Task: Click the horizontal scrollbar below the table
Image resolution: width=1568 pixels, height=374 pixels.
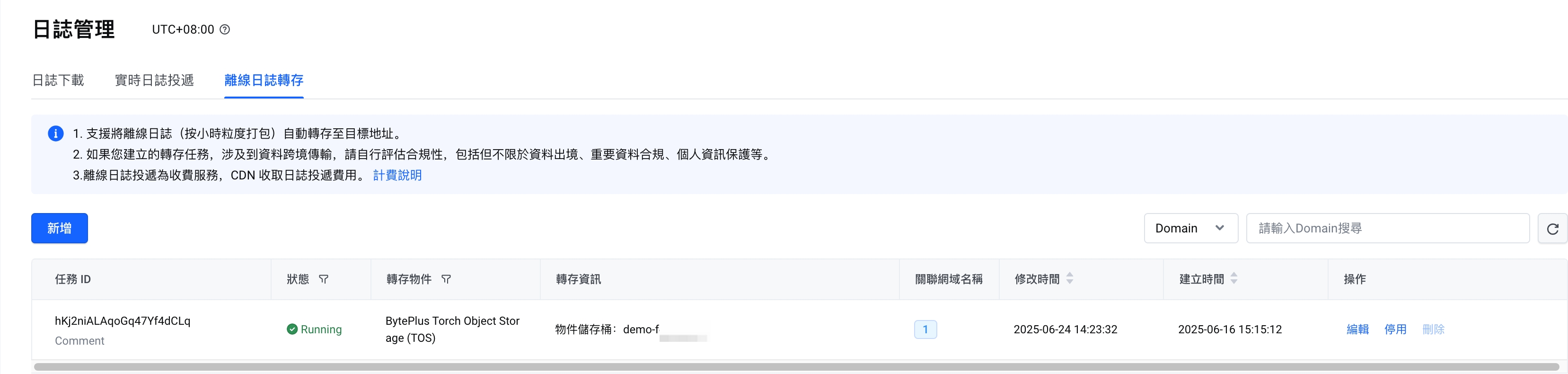Action: point(791,367)
